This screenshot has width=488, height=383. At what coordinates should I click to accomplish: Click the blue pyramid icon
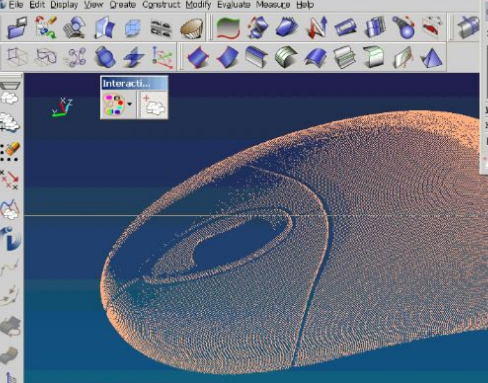coord(431,57)
